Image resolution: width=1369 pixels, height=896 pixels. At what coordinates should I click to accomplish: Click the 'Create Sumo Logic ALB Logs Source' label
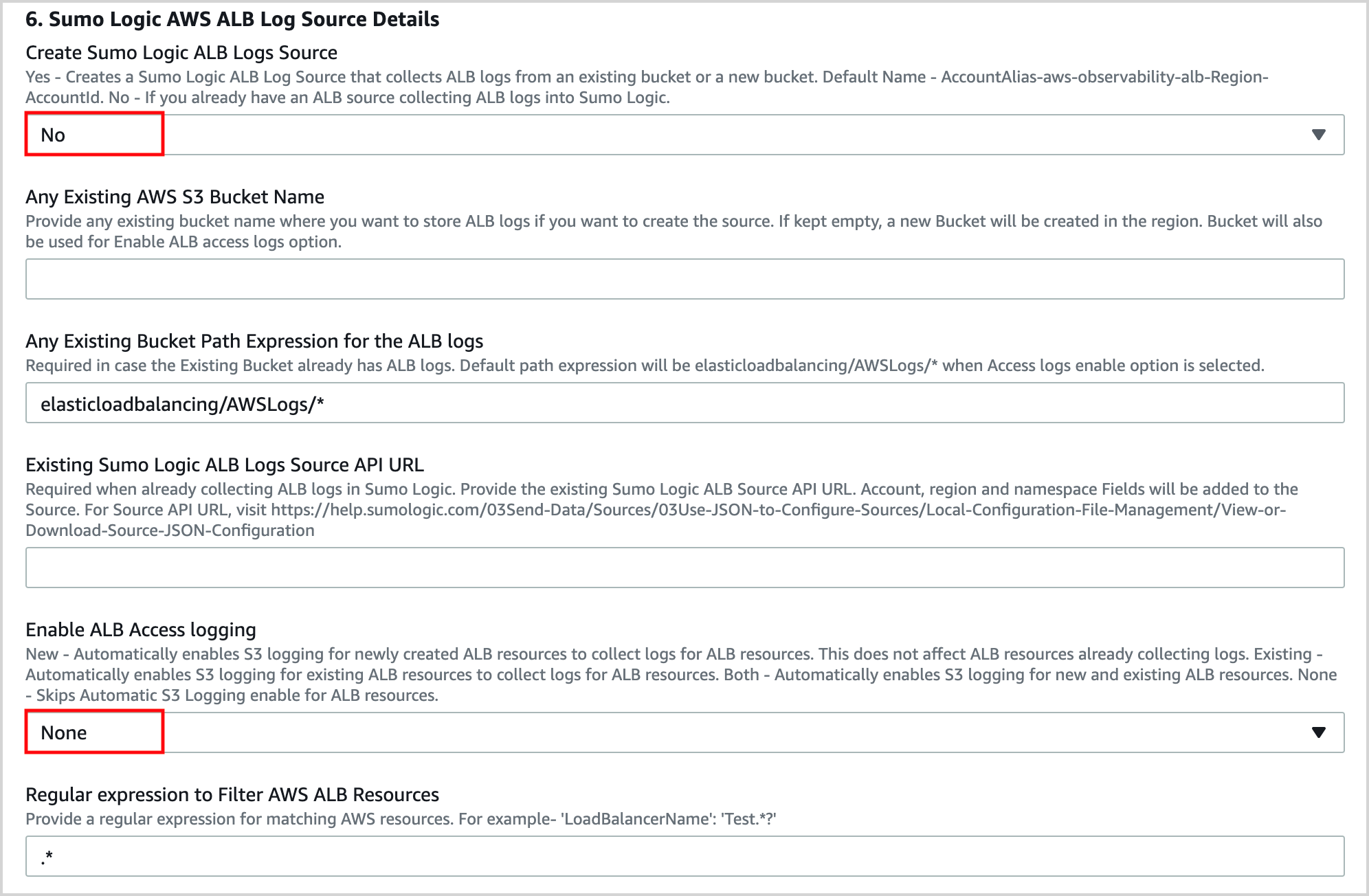[x=181, y=53]
